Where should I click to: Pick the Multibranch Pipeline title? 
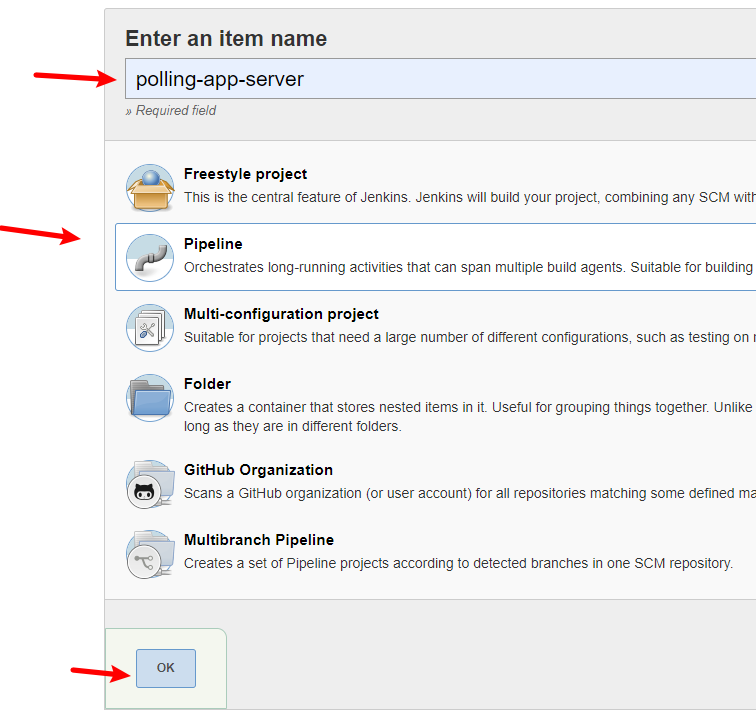[x=259, y=540]
